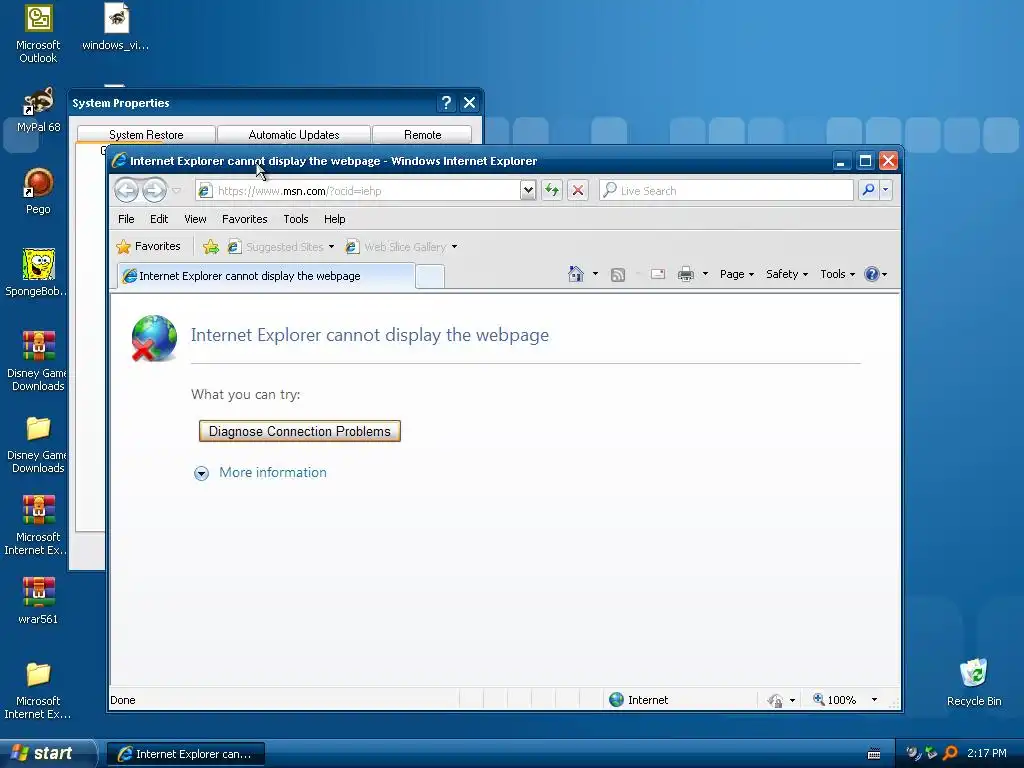Open the Help menu

[x=334, y=219]
